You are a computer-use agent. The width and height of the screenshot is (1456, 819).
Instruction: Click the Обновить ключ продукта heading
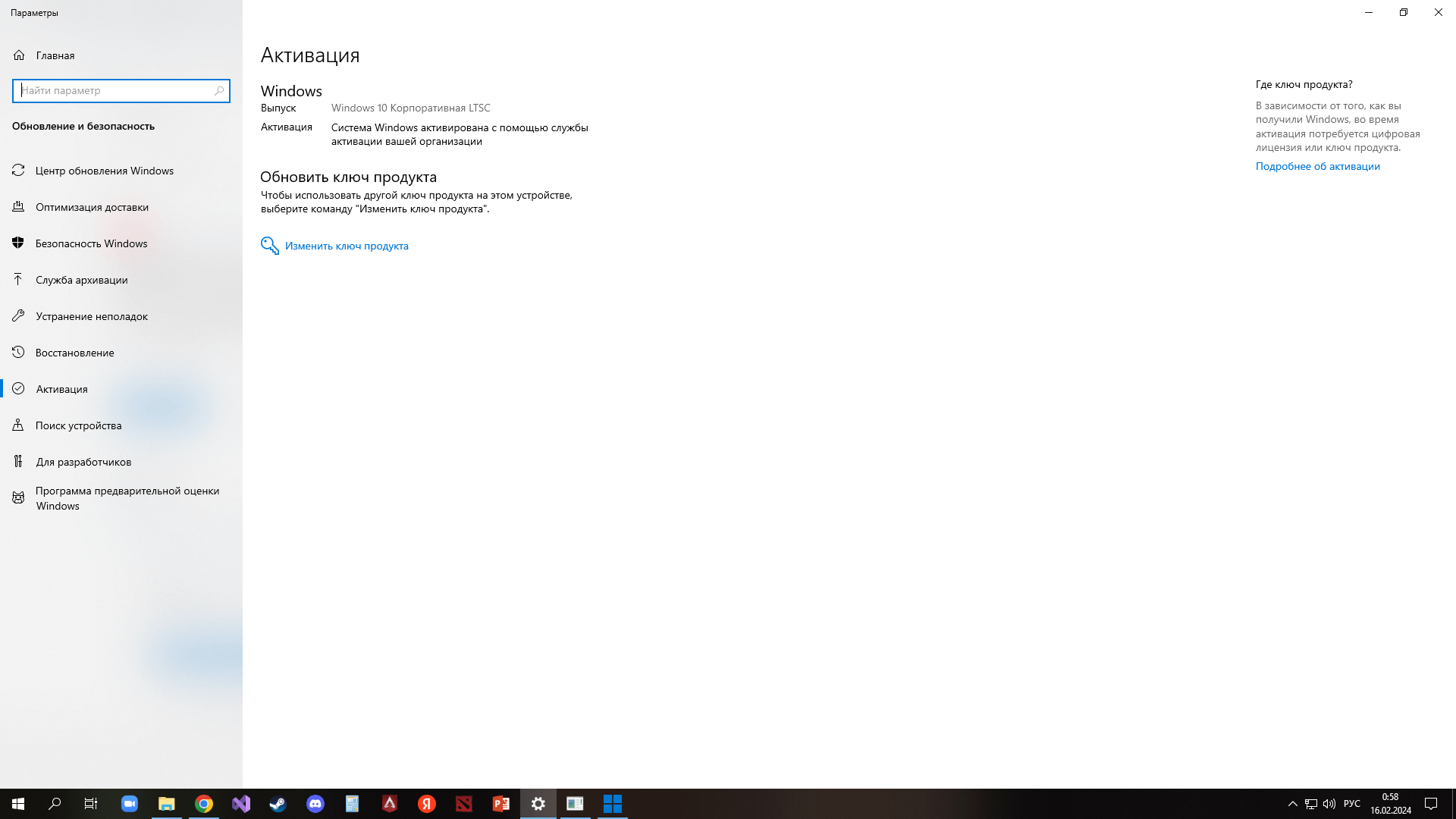[348, 177]
